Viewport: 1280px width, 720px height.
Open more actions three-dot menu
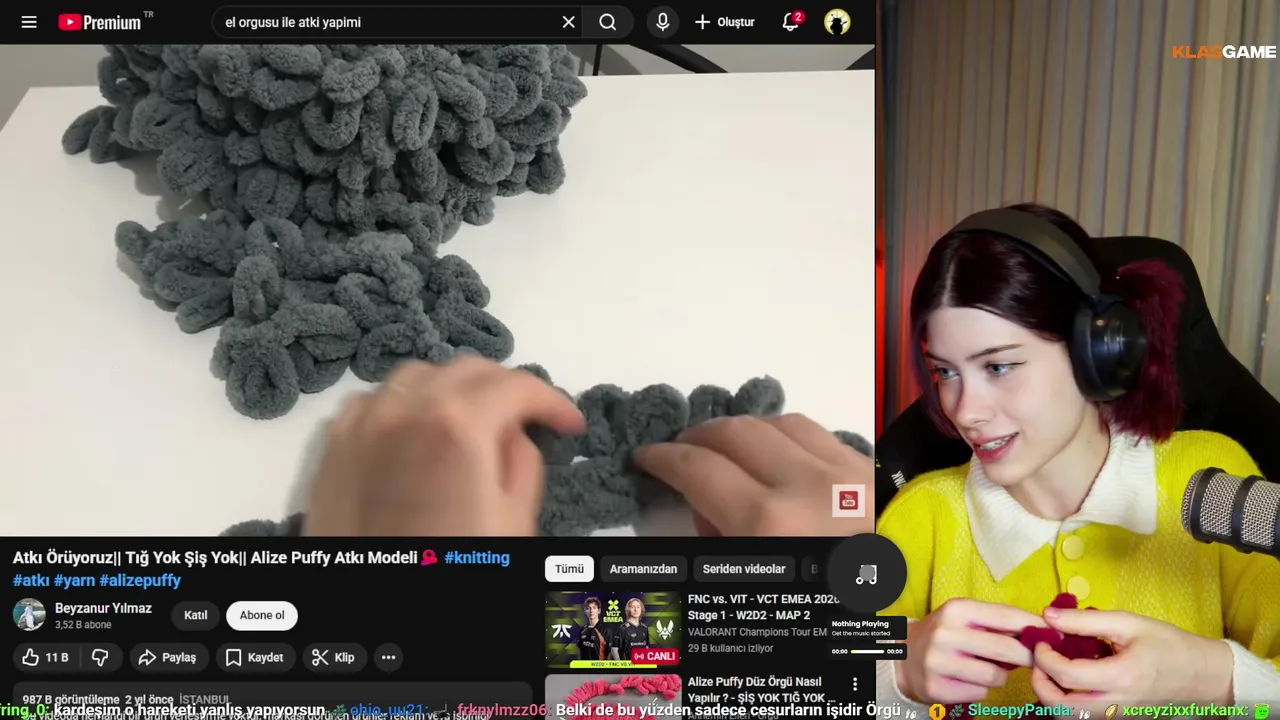pyautogui.click(x=388, y=657)
